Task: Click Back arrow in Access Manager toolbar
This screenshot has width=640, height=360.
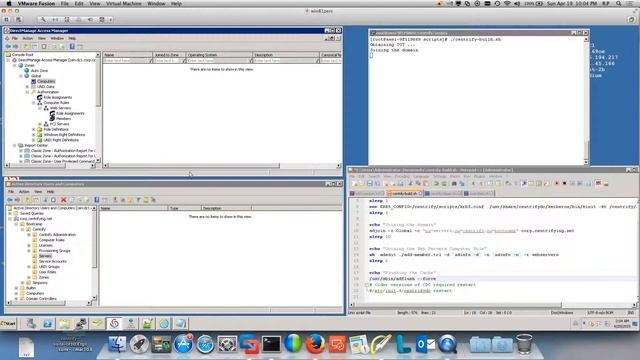Action: click(x=8, y=47)
